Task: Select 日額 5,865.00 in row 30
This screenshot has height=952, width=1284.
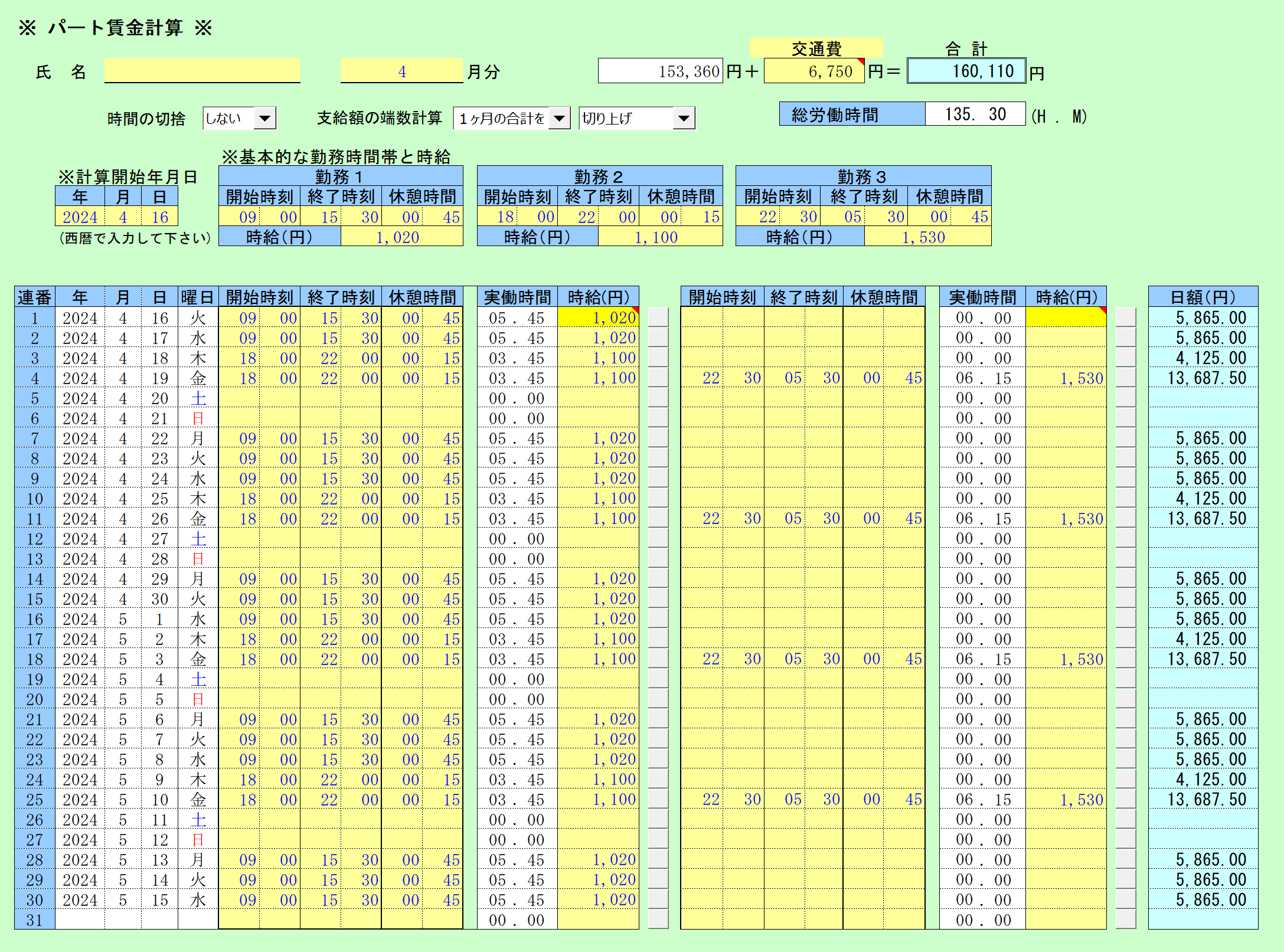Action: [1203, 899]
